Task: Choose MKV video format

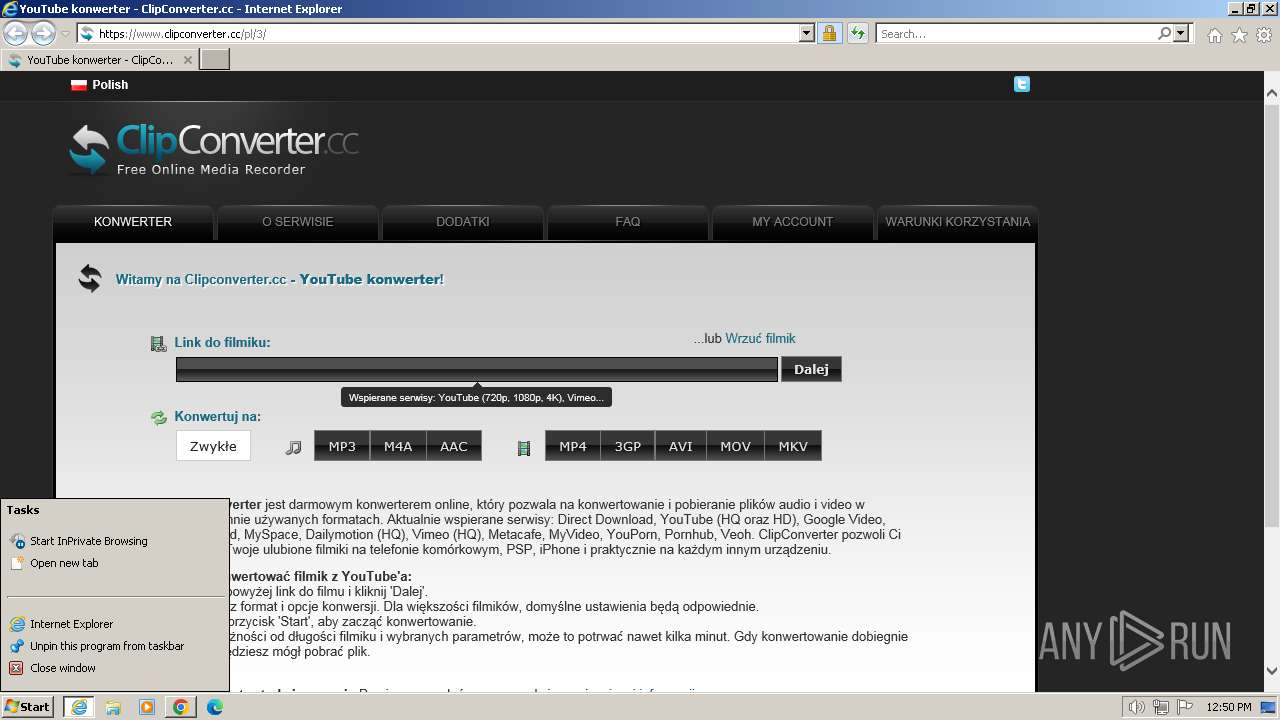Action: click(793, 446)
